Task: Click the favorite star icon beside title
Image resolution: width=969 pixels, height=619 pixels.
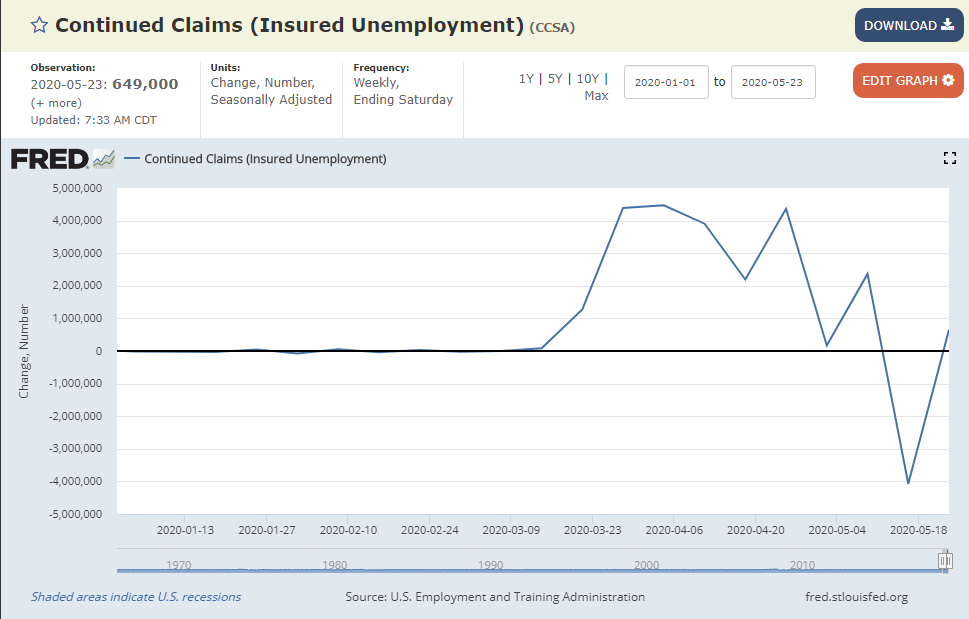Action: [x=40, y=25]
